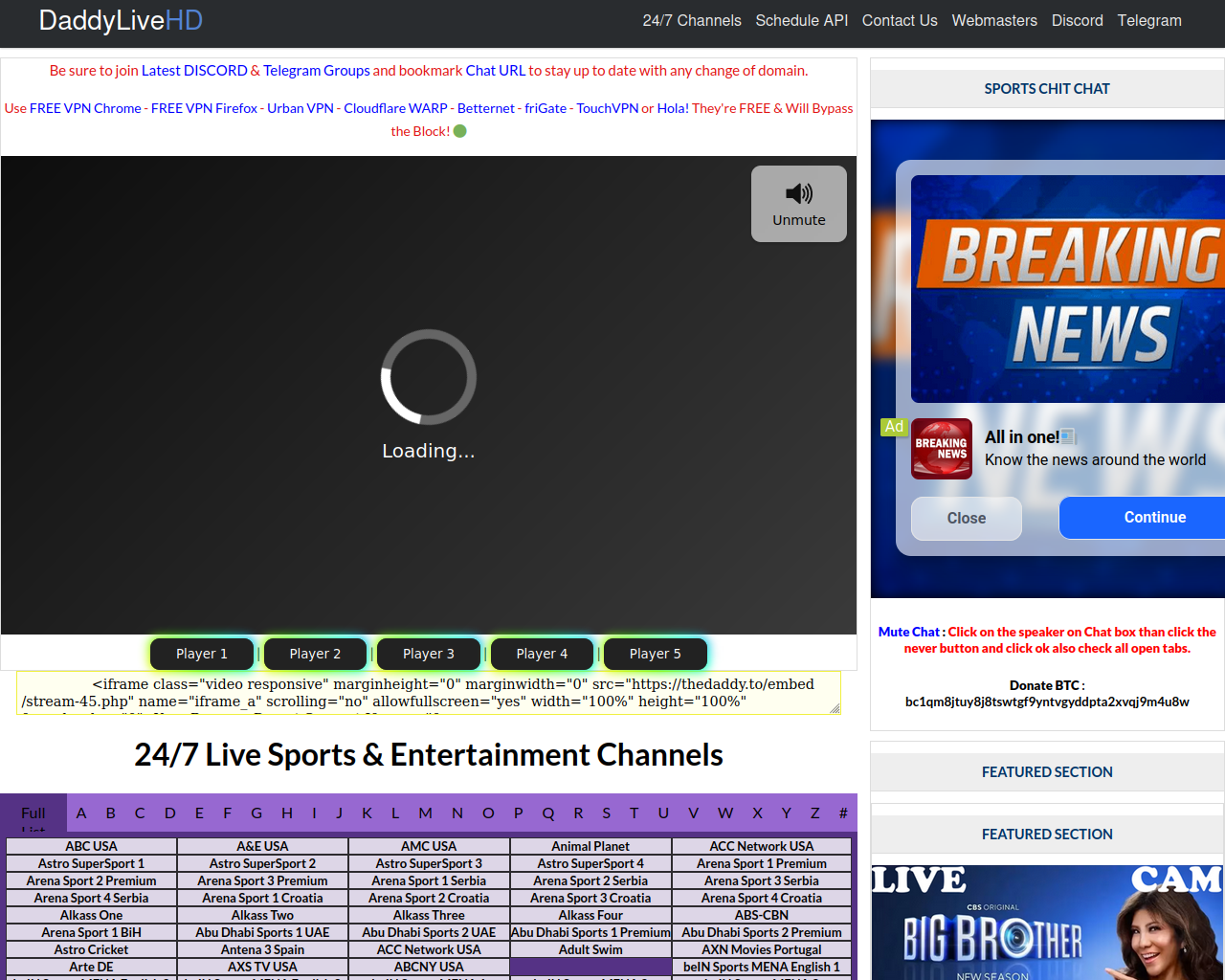Open Arena Sport 3 Croatia channel
This screenshot has width=1225, height=980.
tap(590, 898)
